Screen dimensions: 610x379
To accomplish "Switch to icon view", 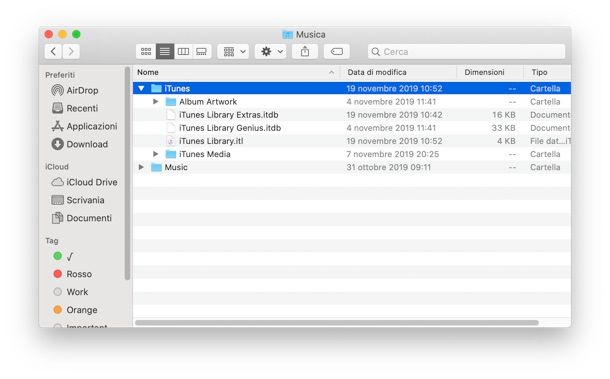I will coord(146,51).
